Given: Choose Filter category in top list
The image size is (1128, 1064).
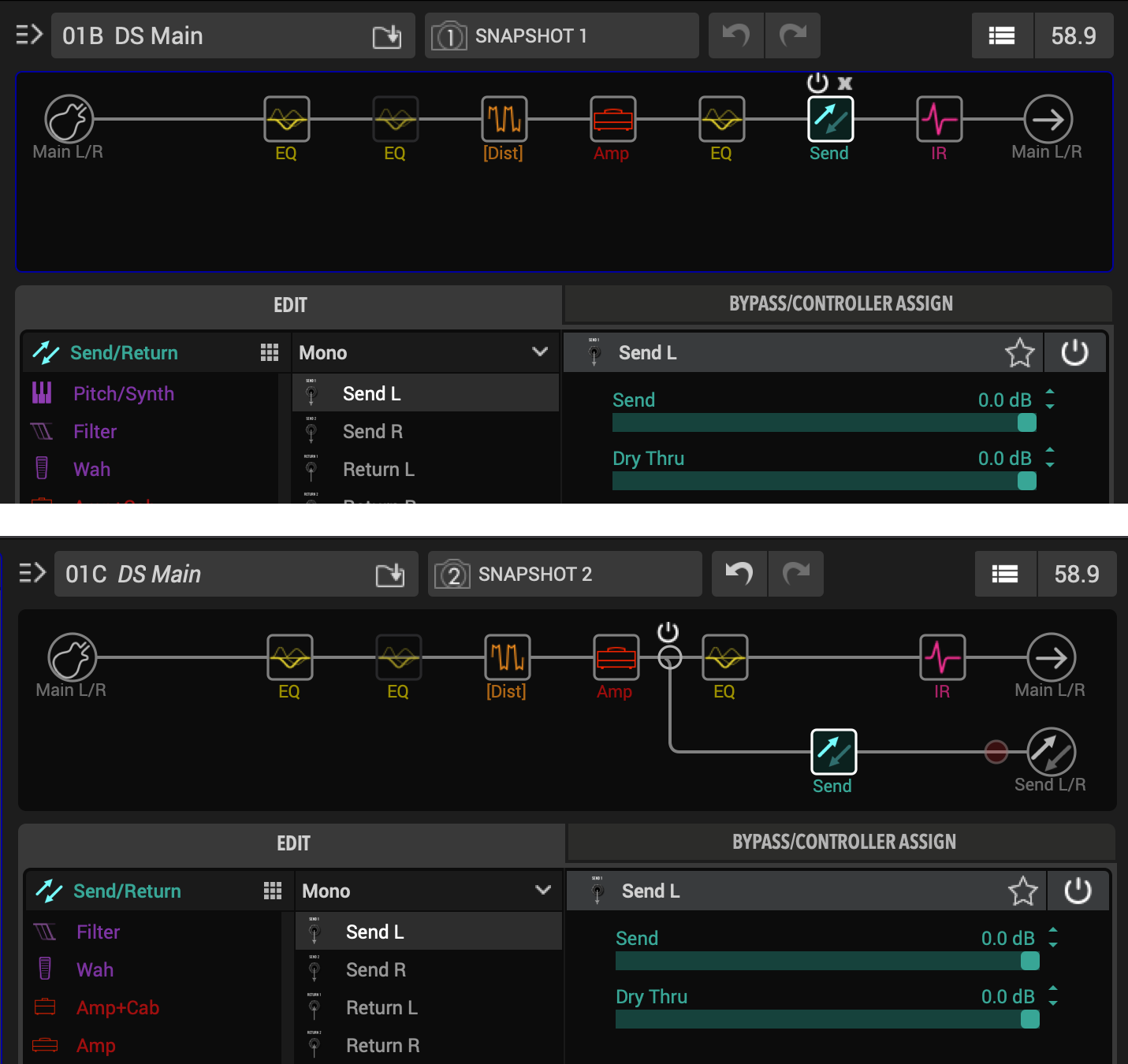Looking at the screenshot, I should point(151,431).
